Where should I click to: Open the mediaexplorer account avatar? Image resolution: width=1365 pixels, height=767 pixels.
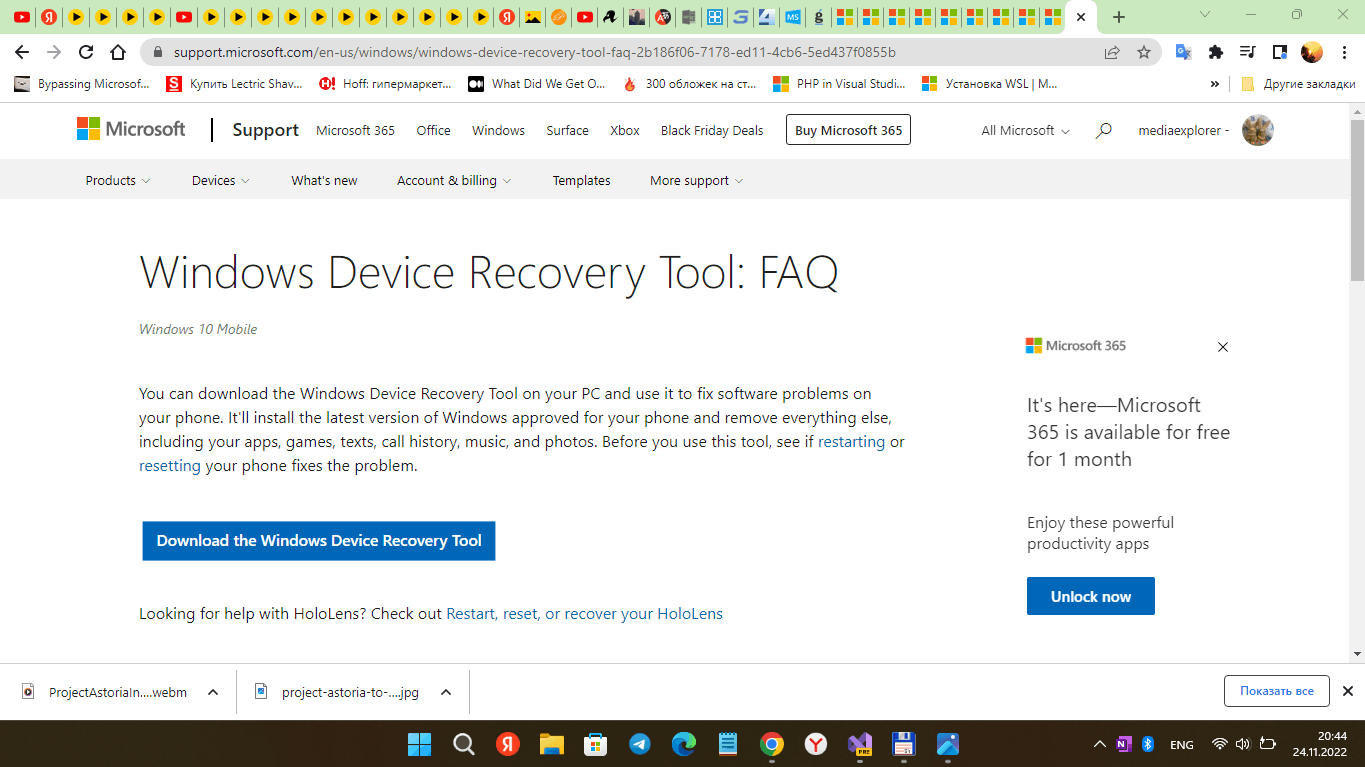[1257, 130]
